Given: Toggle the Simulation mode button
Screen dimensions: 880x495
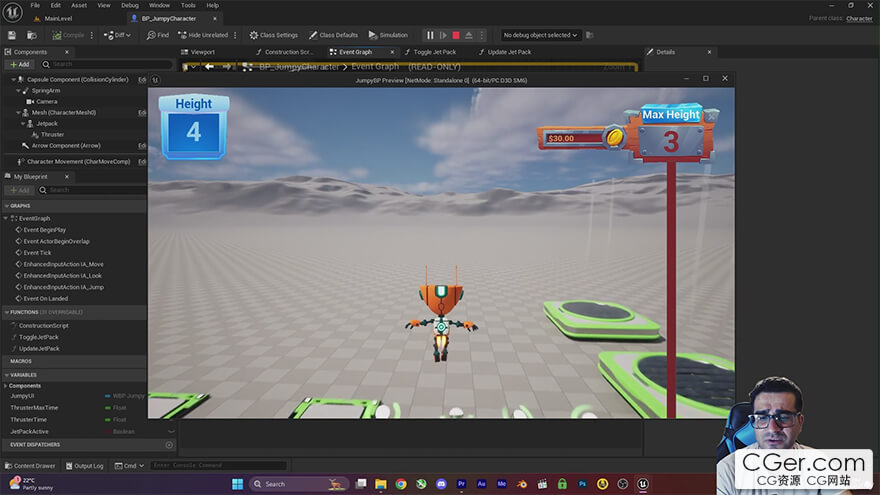Looking at the screenshot, I should (x=388, y=35).
